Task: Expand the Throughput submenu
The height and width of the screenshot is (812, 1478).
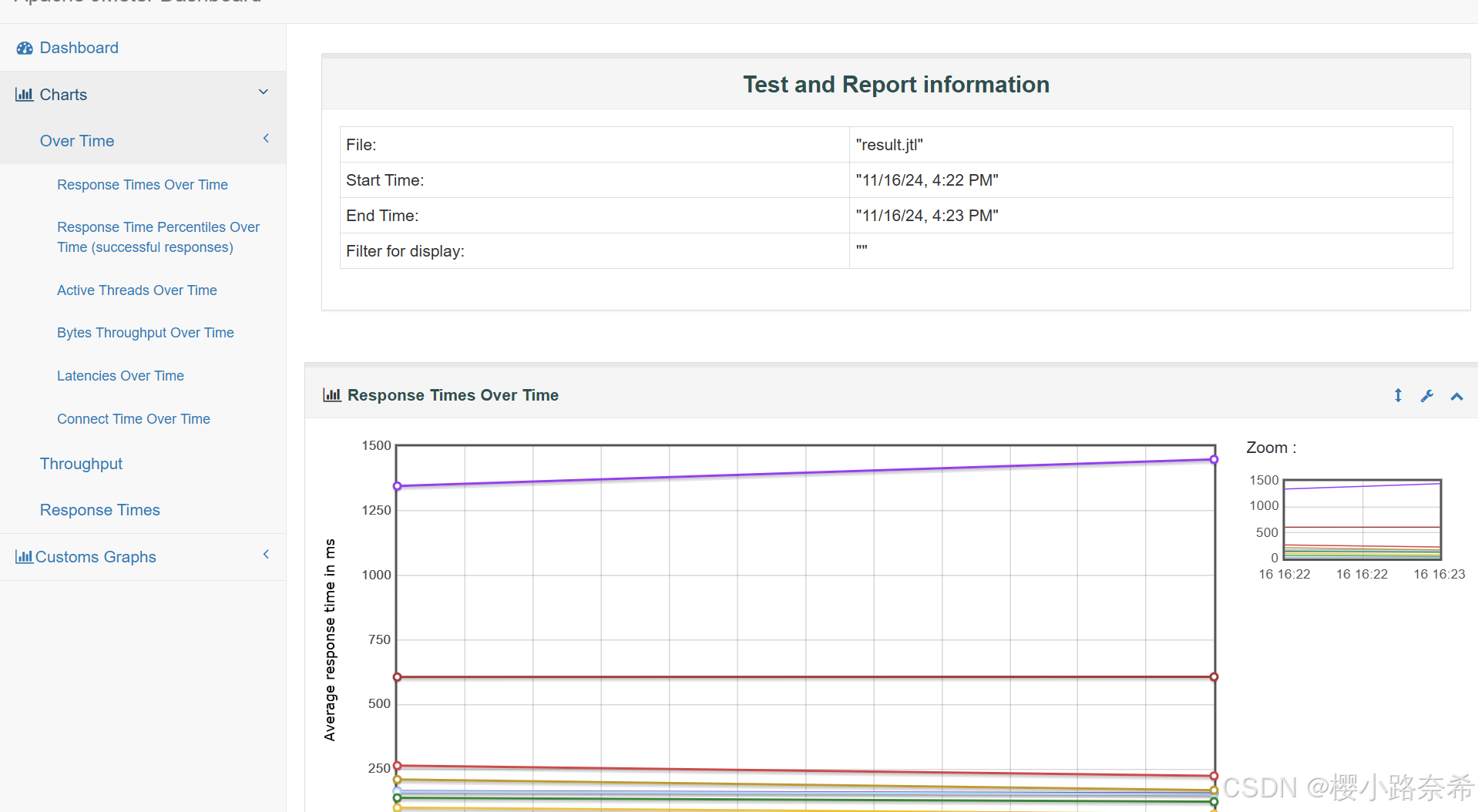Action: (81, 464)
